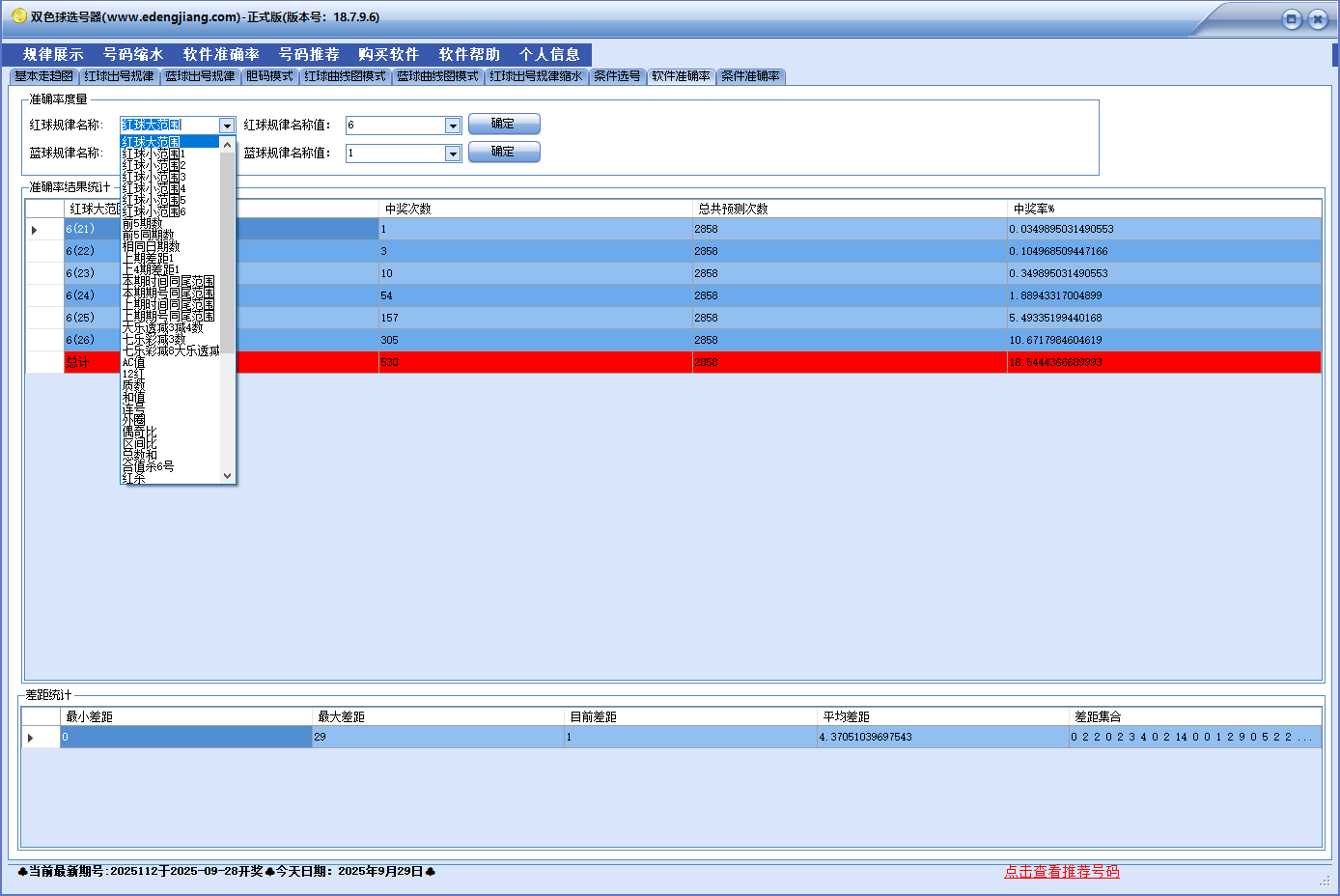This screenshot has width=1340, height=896.
Task: Select 和值 in the rule name list
Action: (133, 398)
